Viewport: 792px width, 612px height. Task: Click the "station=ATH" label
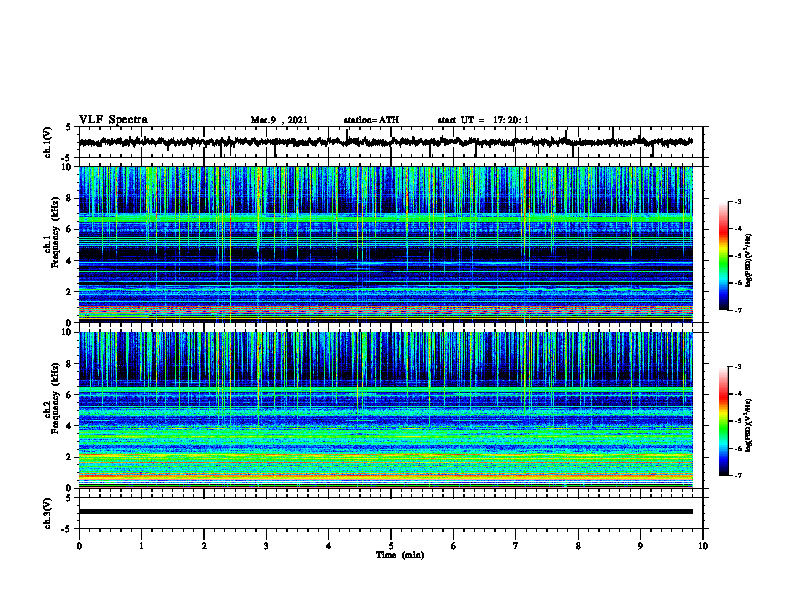pyautogui.click(x=371, y=120)
